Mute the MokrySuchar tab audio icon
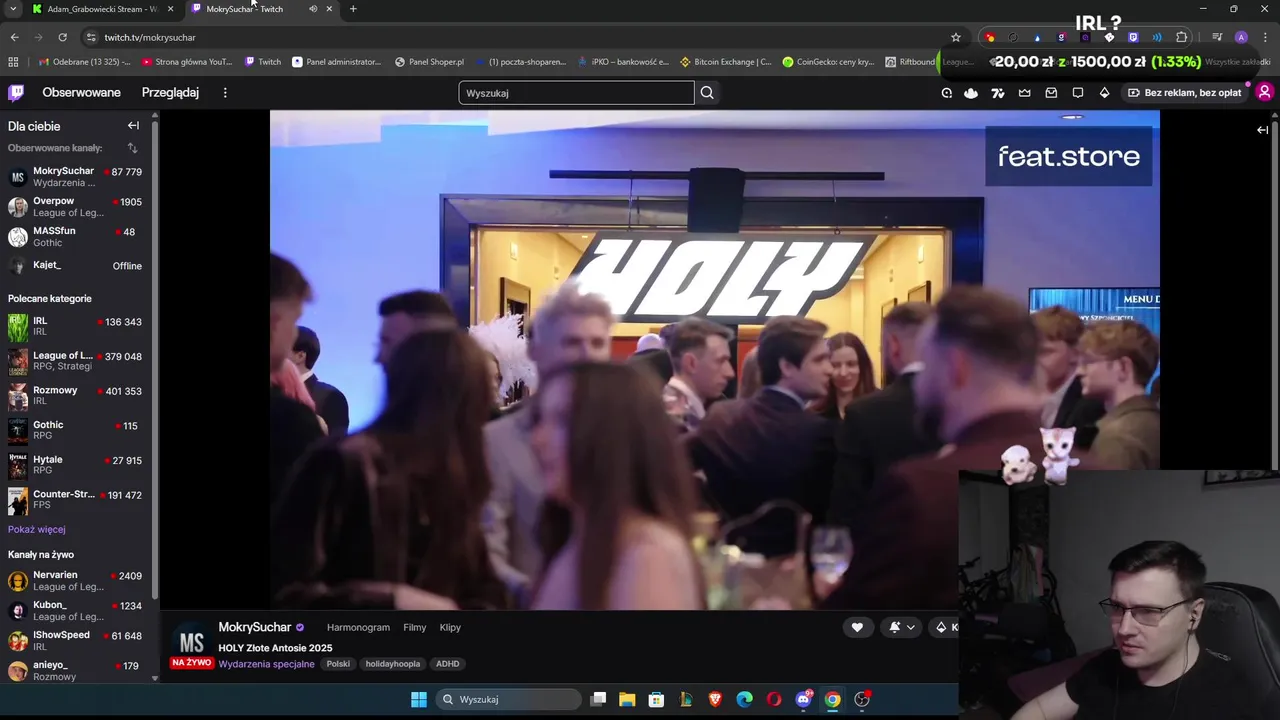The height and width of the screenshot is (720, 1280). pos(313,9)
